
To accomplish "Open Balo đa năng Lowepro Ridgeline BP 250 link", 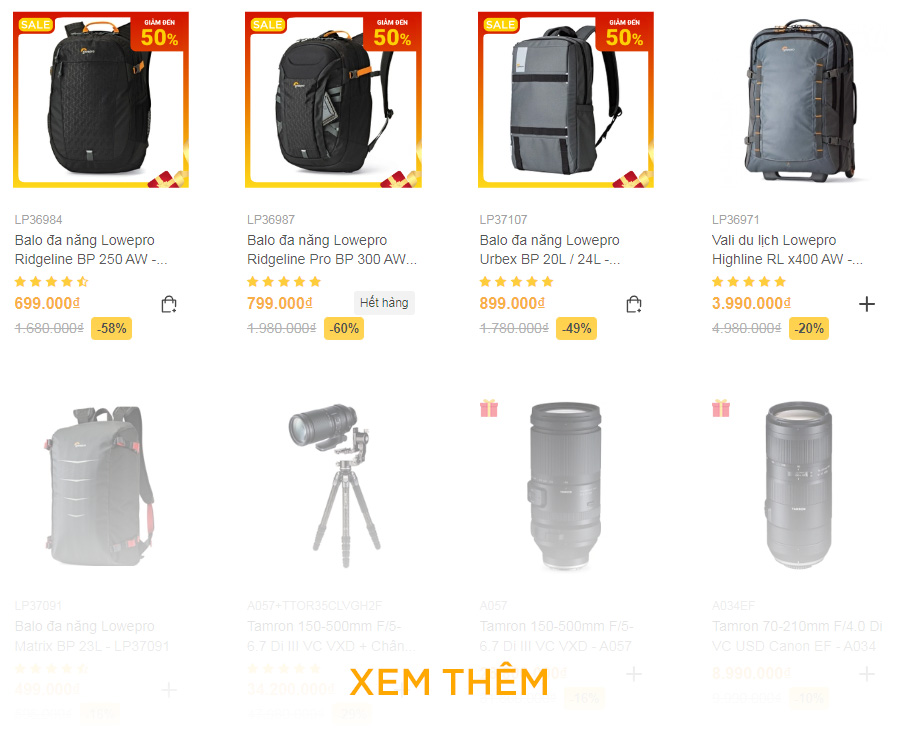I will [91, 250].
